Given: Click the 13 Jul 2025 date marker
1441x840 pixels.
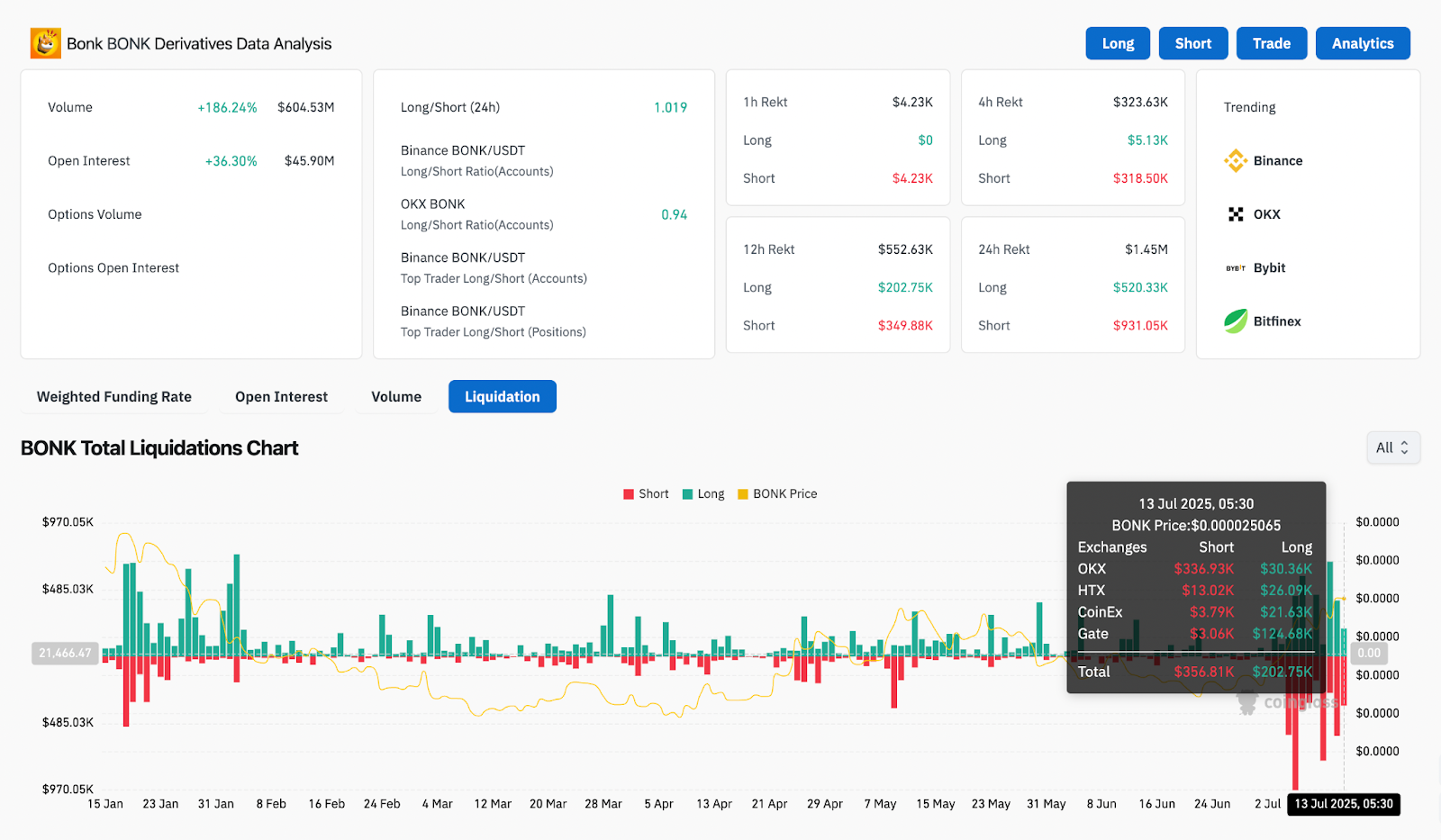Looking at the screenshot, I should (x=1343, y=804).
